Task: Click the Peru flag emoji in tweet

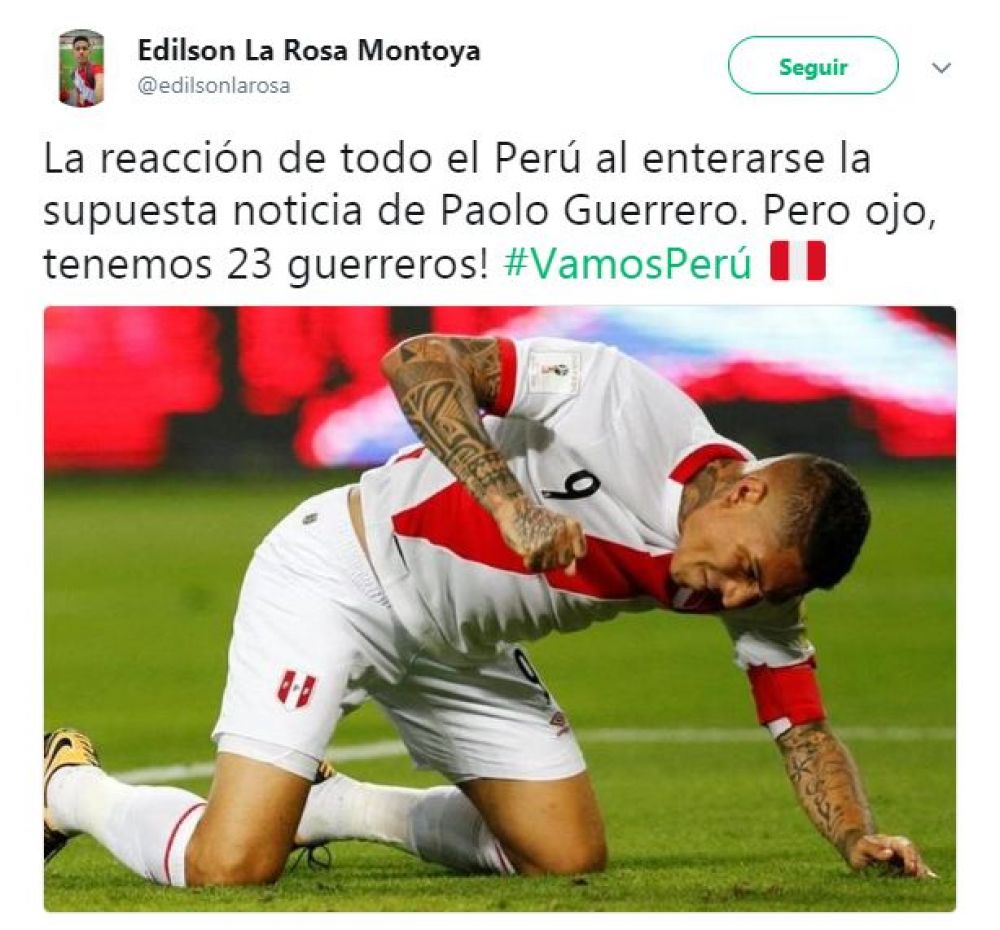Action: pos(798,261)
